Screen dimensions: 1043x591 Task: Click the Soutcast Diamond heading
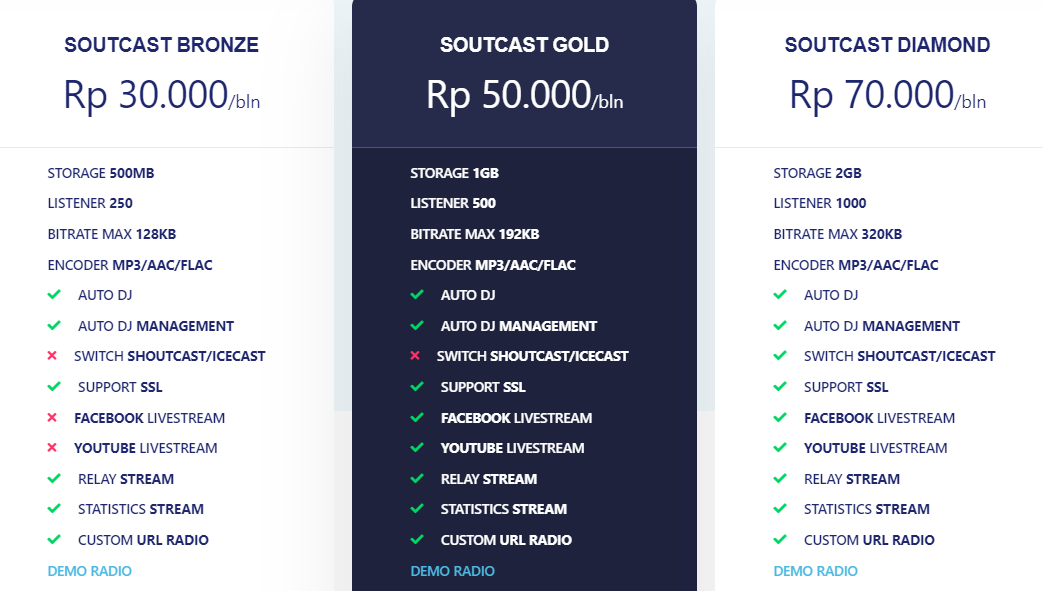[x=887, y=45]
